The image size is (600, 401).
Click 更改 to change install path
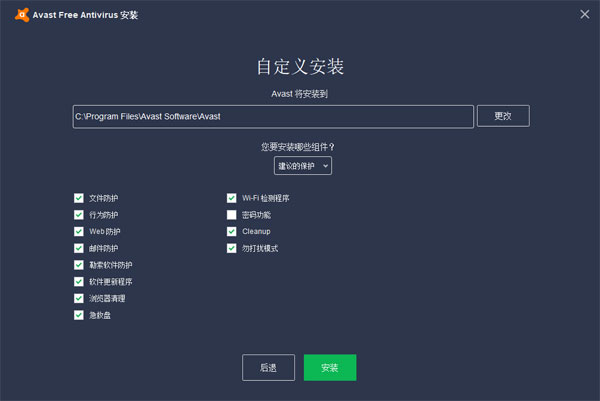(503, 116)
